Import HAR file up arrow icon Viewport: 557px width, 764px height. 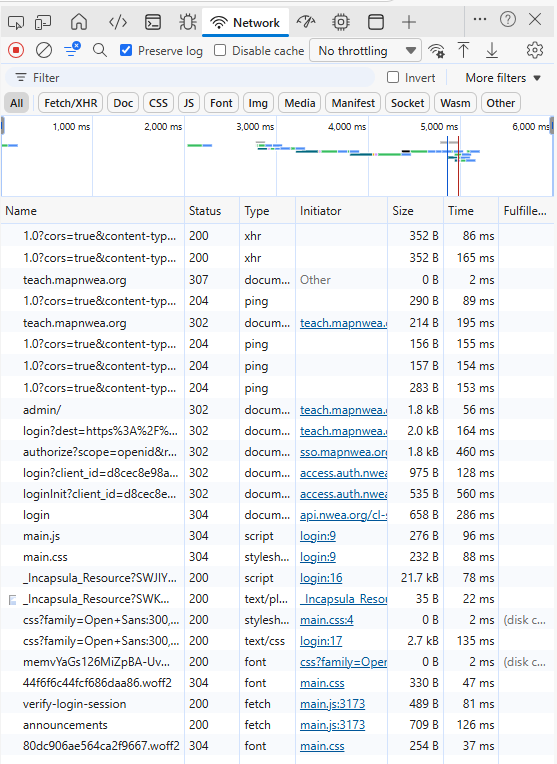click(x=463, y=50)
